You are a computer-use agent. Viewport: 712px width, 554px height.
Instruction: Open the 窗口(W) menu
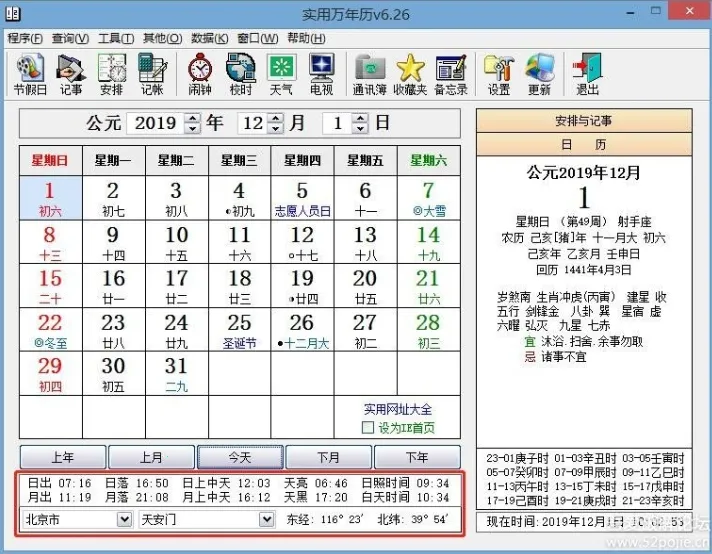tap(257, 38)
